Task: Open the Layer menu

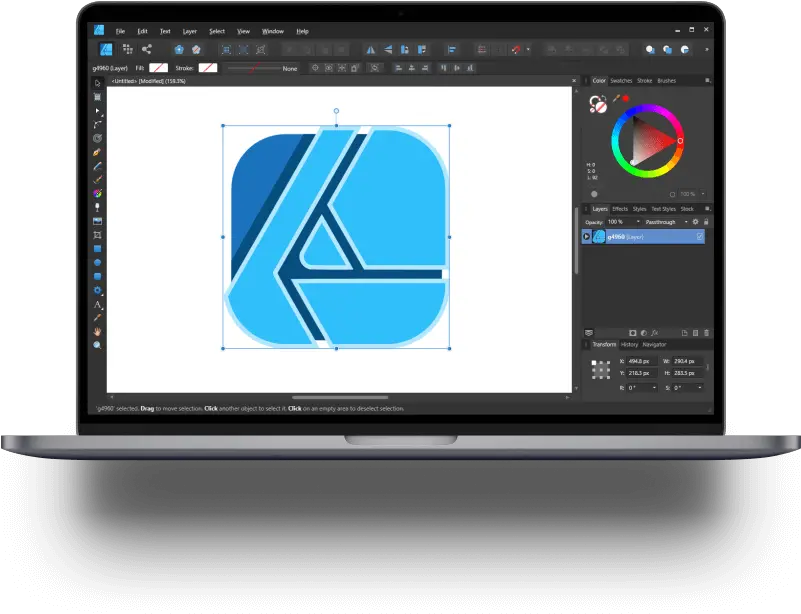Action: tap(189, 30)
